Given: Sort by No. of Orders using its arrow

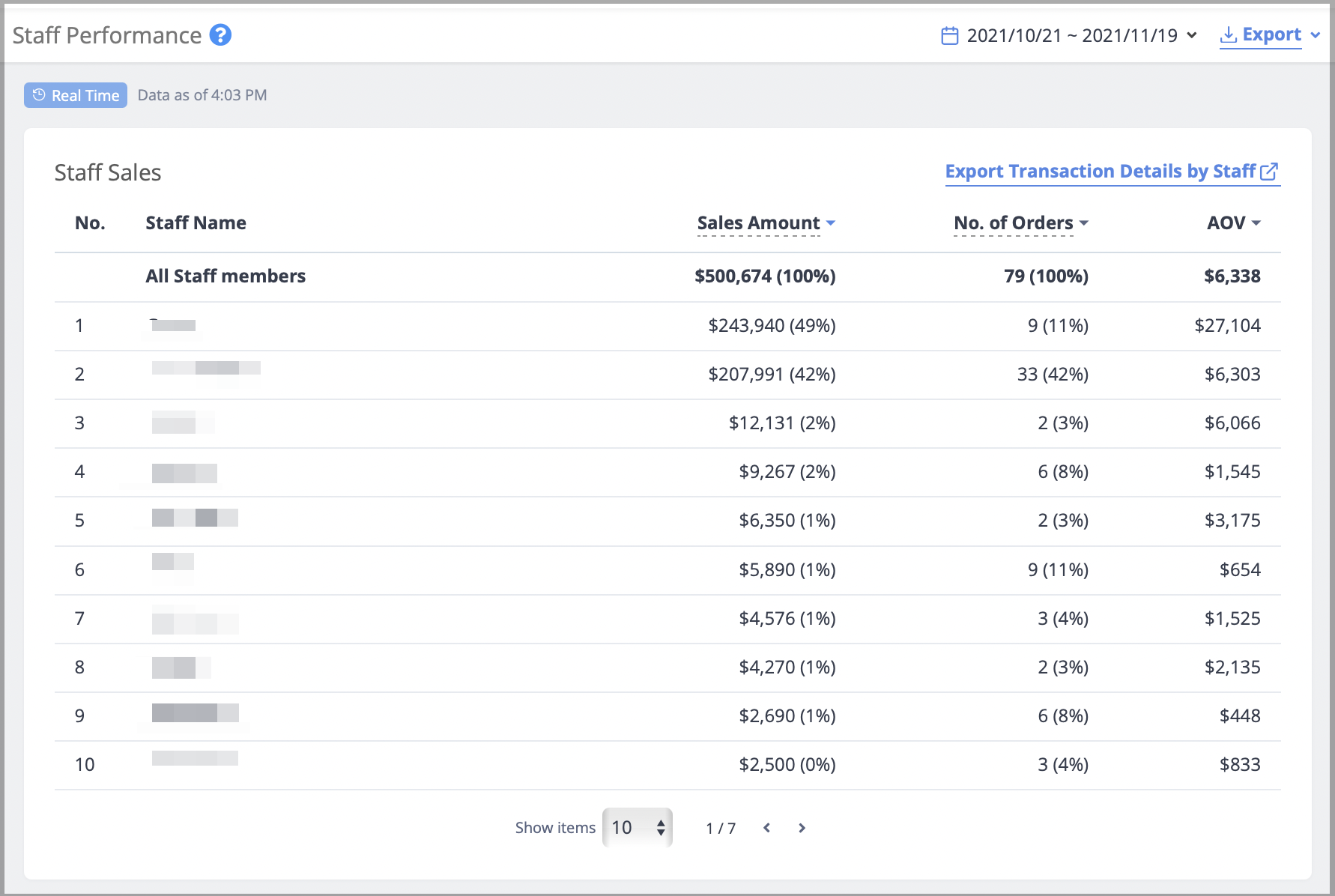Looking at the screenshot, I should click(1083, 223).
